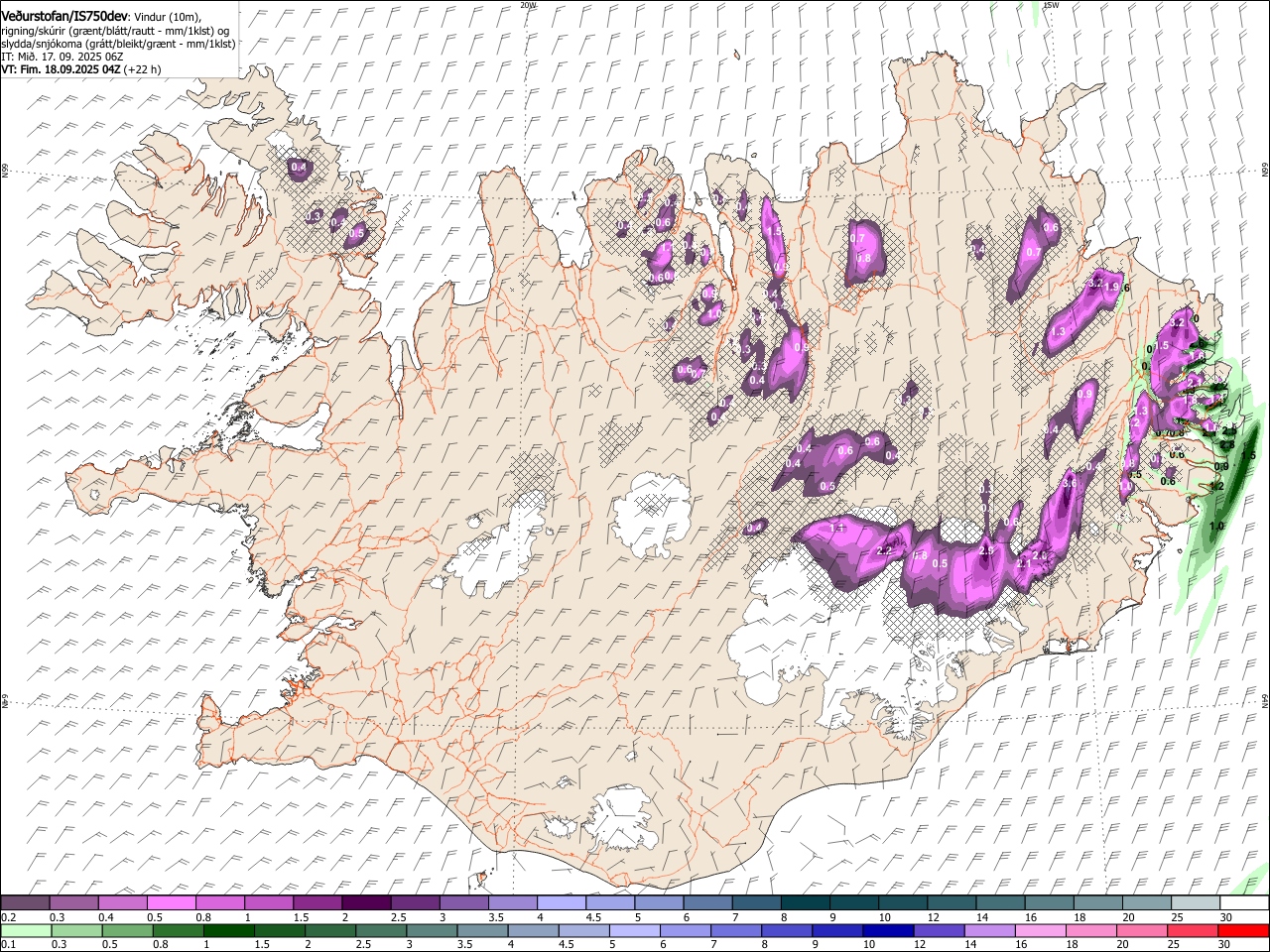Select the red bottom-row legend swatch after 30
The height and width of the screenshot is (952, 1270).
point(1244,930)
